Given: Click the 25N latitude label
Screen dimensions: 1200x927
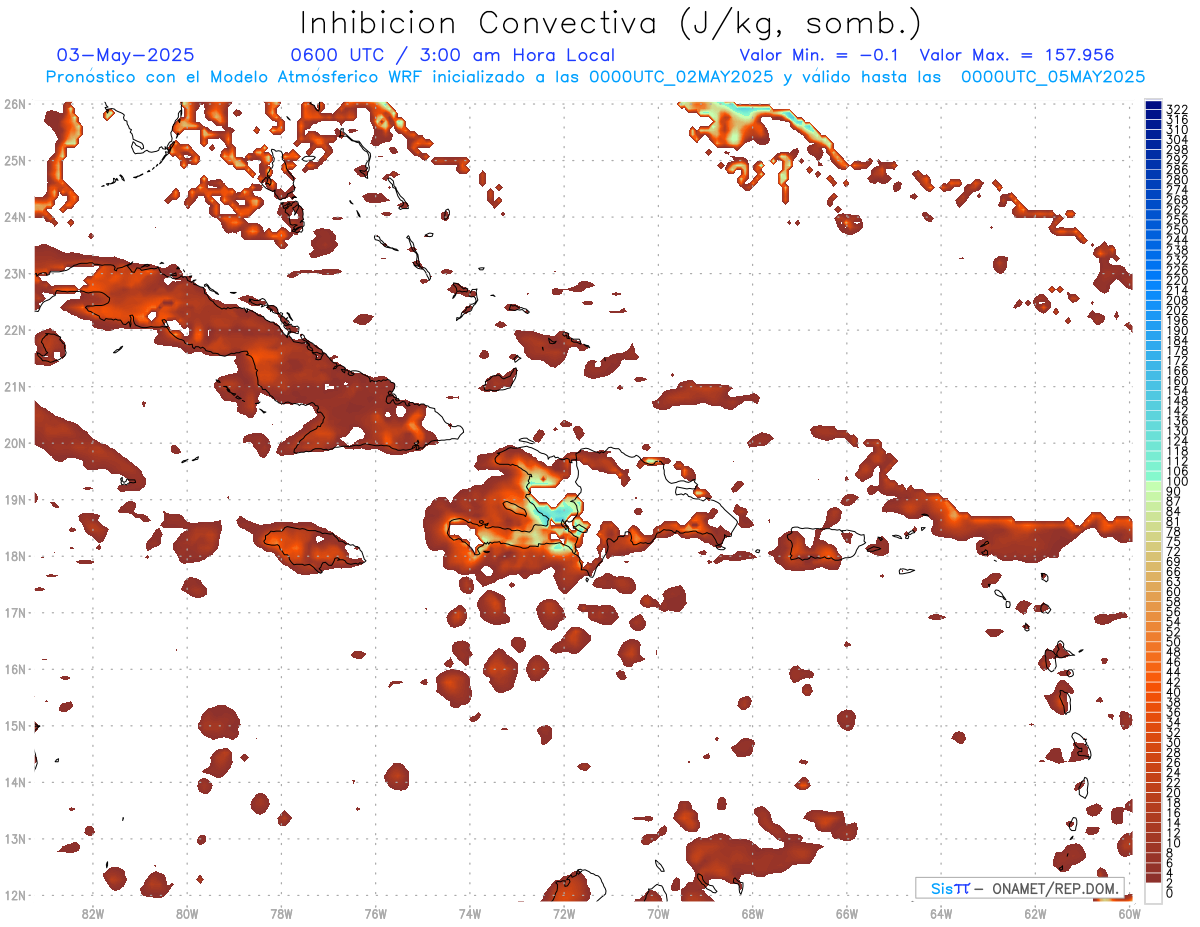Looking at the screenshot, I should 15,160.
